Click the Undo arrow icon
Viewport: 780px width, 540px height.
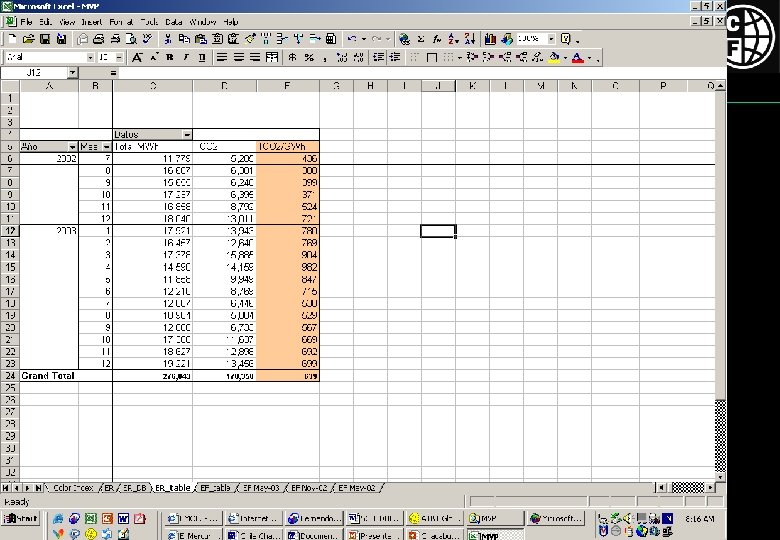[x=352, y=39]
